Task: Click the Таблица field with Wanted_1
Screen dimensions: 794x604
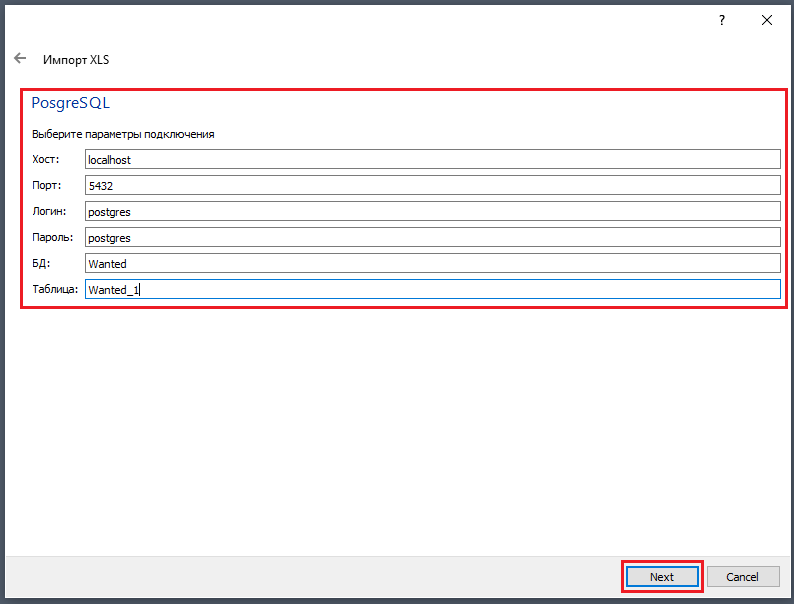Action: [x=432, y=289]
